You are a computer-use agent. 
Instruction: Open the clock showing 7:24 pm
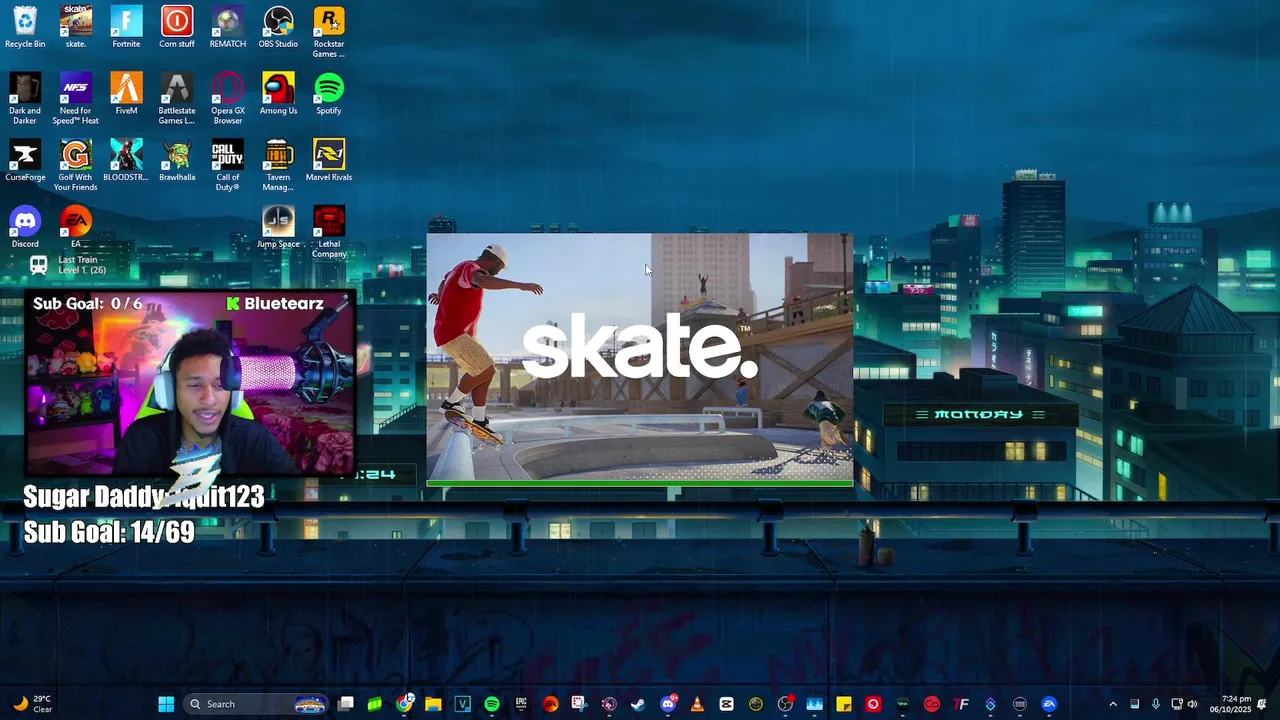1230,704
